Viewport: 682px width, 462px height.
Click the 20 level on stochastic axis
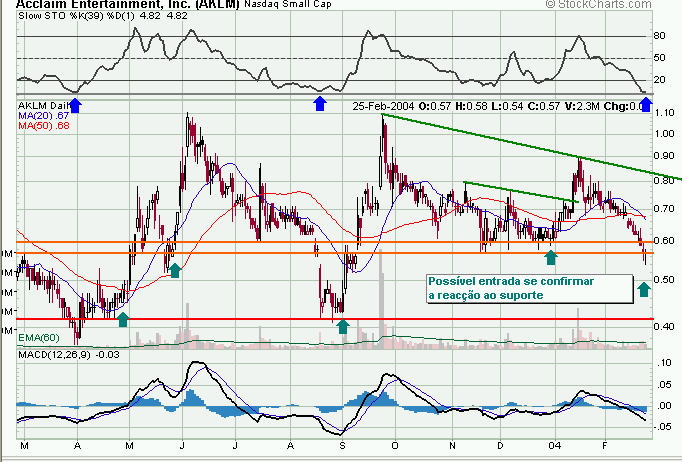[x=659, y=80]
